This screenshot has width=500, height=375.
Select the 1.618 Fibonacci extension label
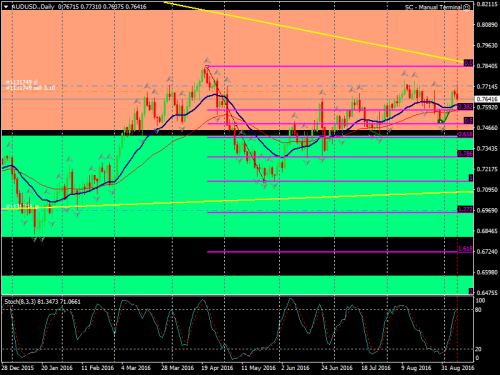click(x=465, y=249)
